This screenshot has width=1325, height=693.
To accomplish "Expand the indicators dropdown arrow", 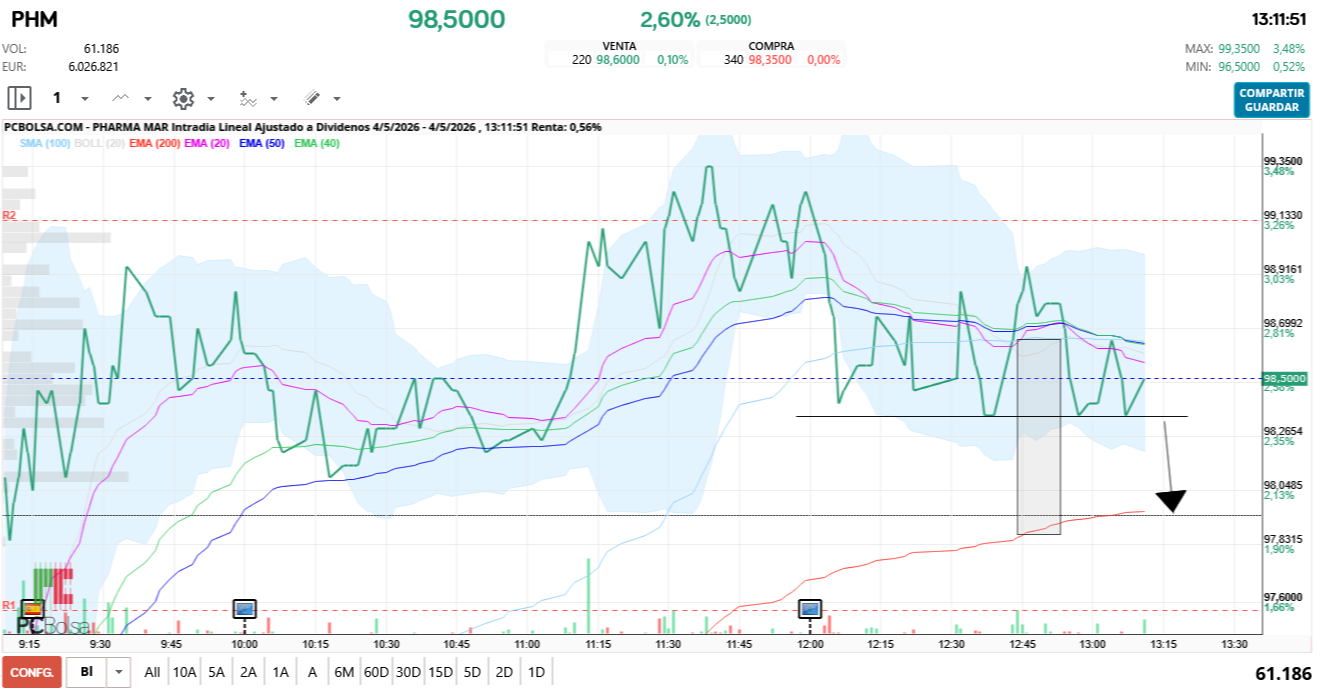I will click(274, 99).
